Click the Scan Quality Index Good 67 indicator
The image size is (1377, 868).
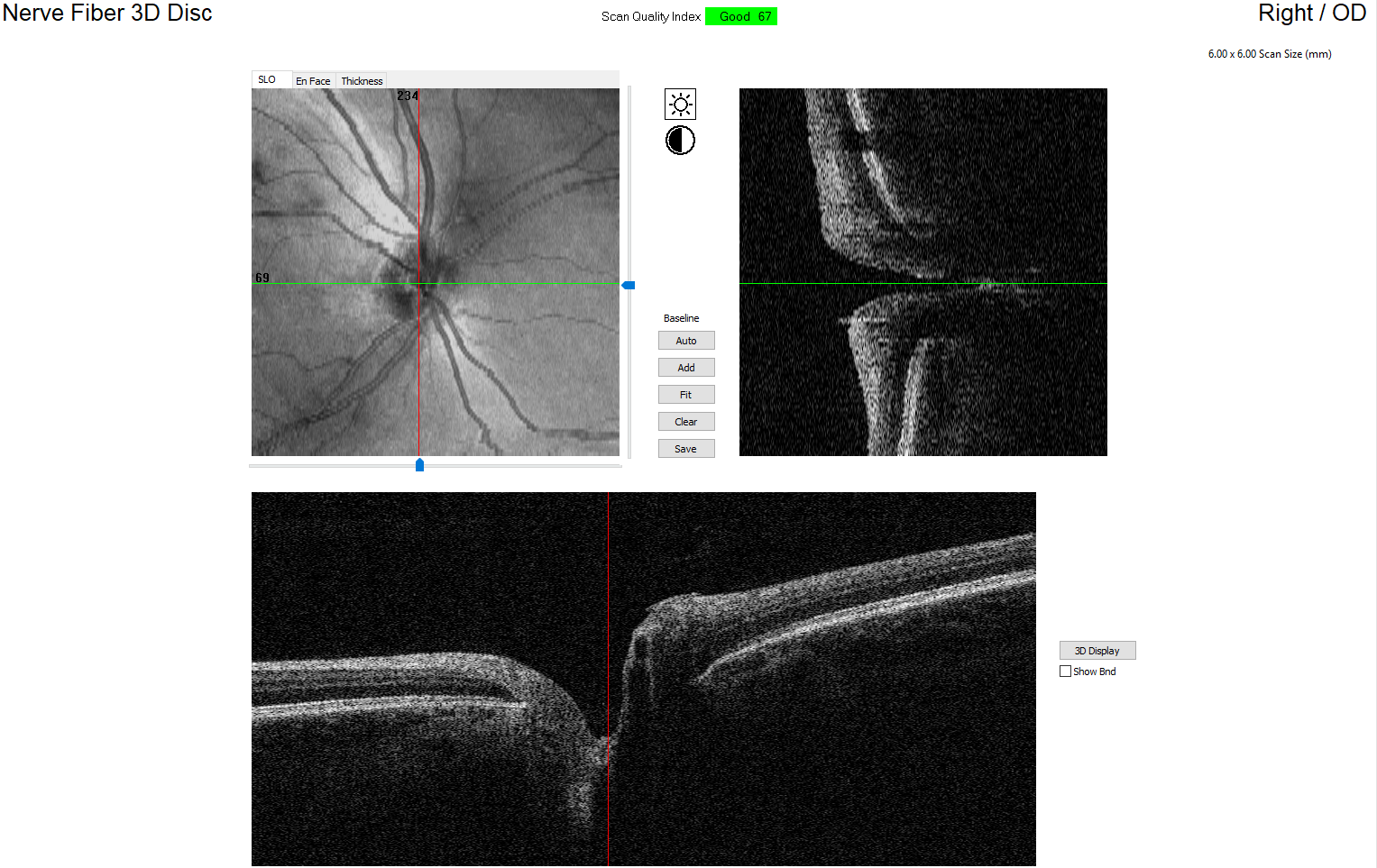[741, 16]
